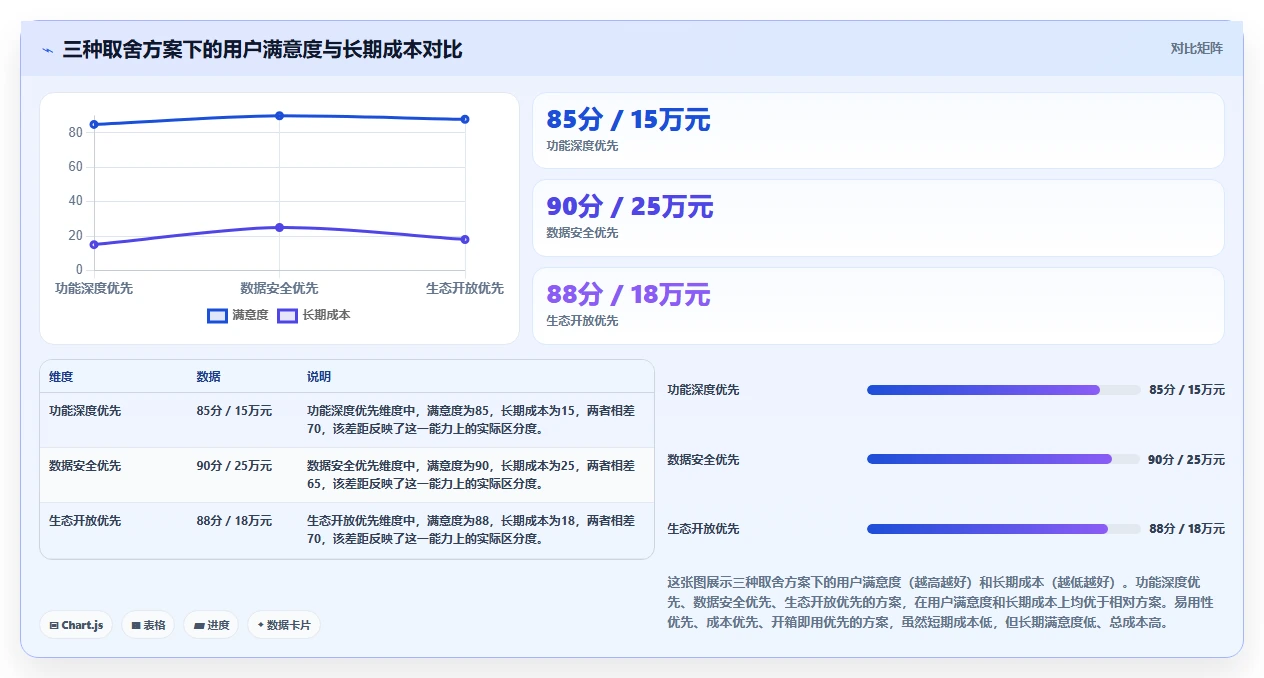
Task: Click the 进度 tag
Action: (x=211, y=625)
